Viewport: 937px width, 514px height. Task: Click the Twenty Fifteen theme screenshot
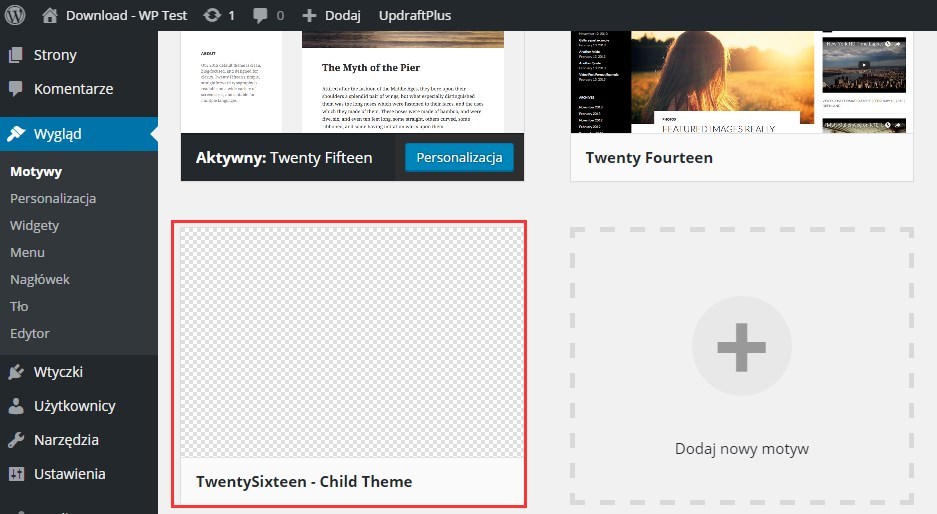click(352, 82)
